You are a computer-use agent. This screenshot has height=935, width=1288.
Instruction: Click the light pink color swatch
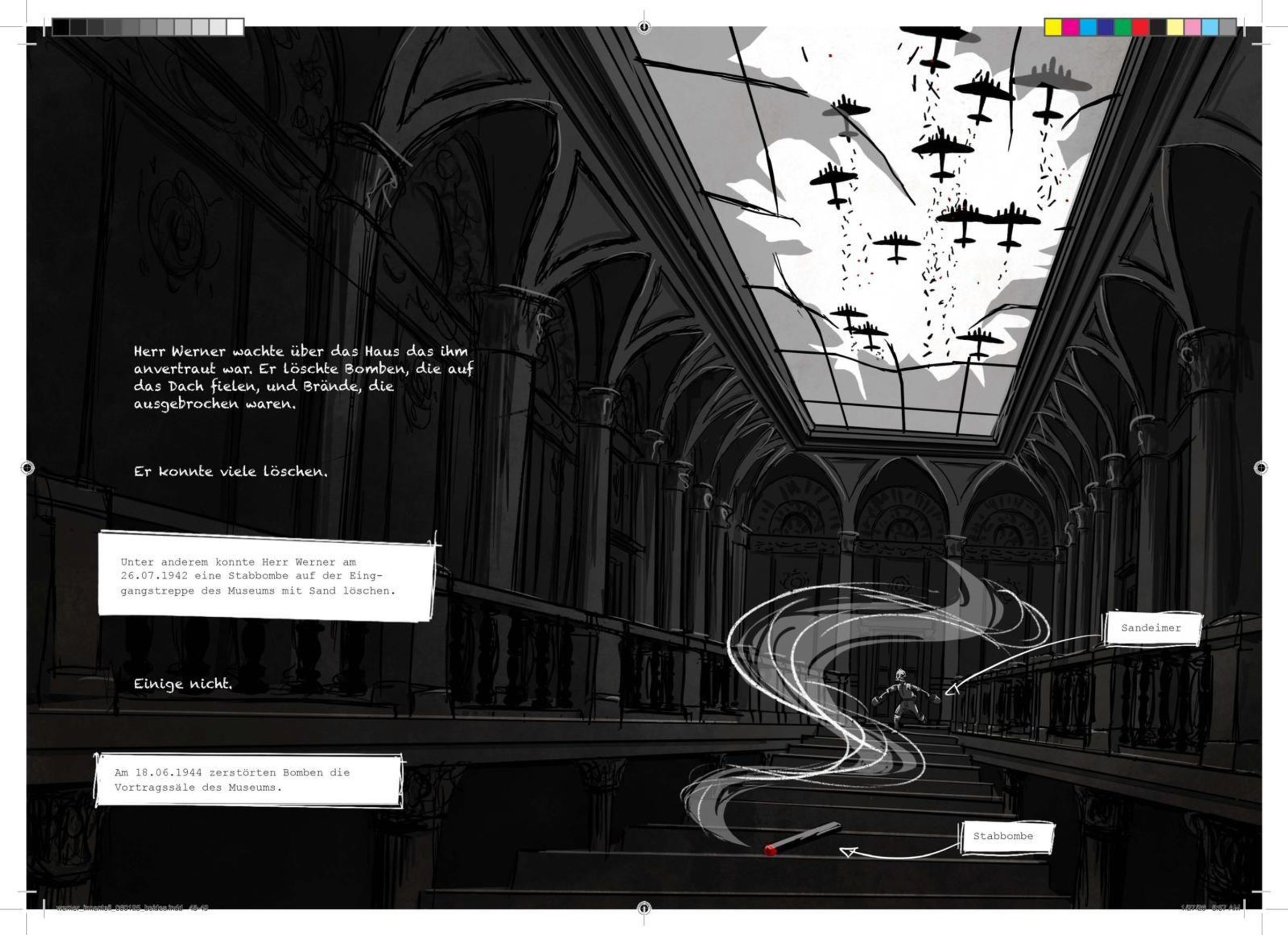coord(1192,27)
